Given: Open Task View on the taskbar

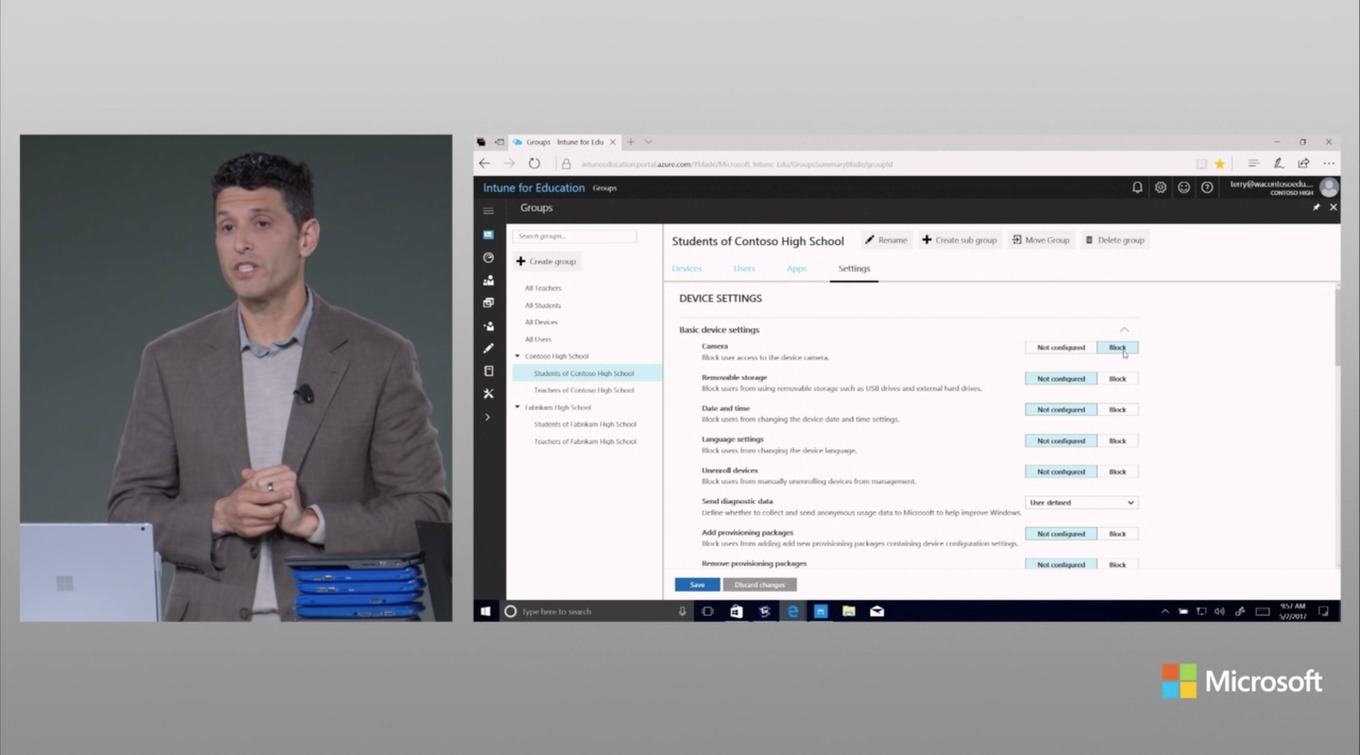Looking at the screenshot, I should pos(707,611).
